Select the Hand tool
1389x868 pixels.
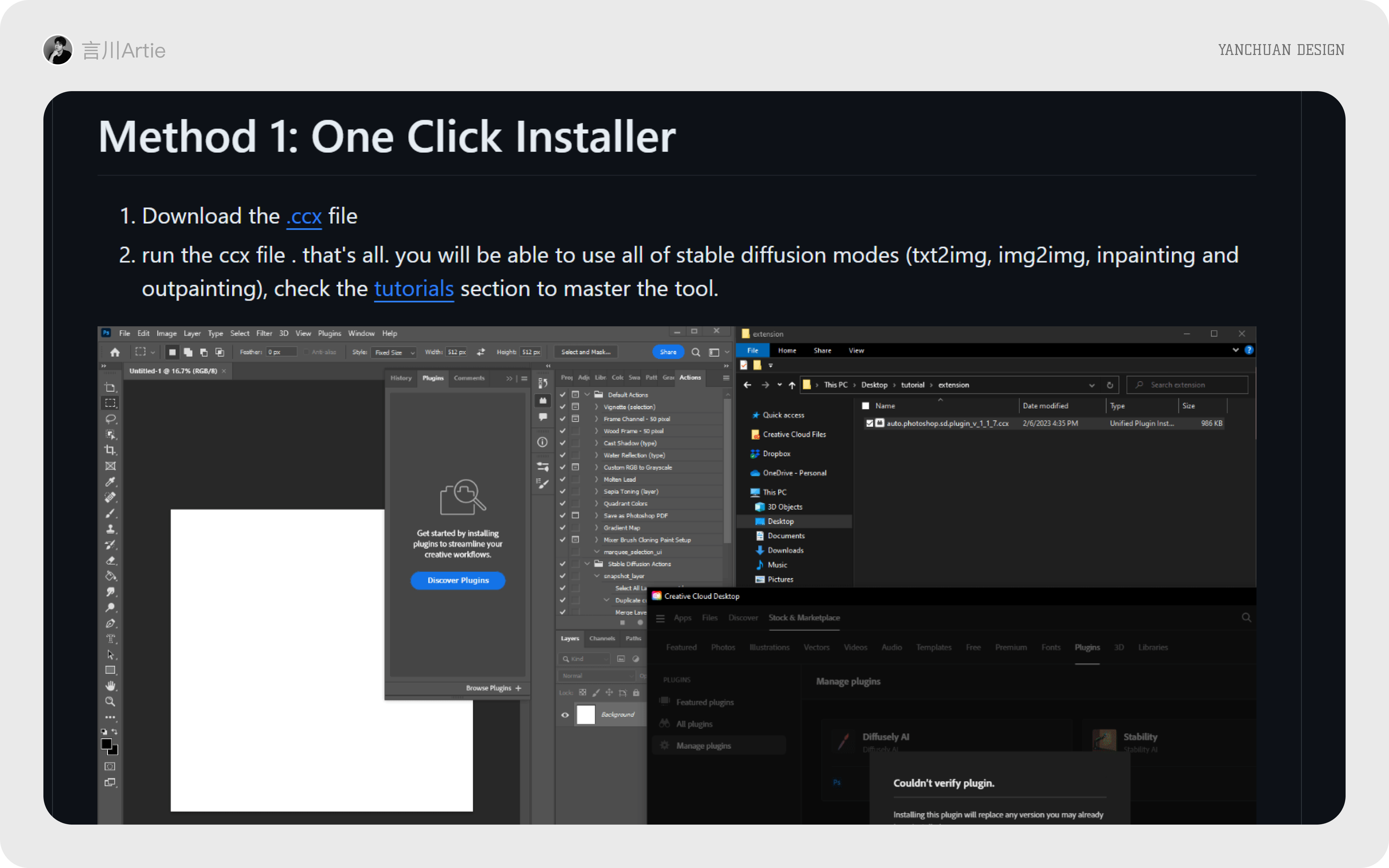click(110, 686)
